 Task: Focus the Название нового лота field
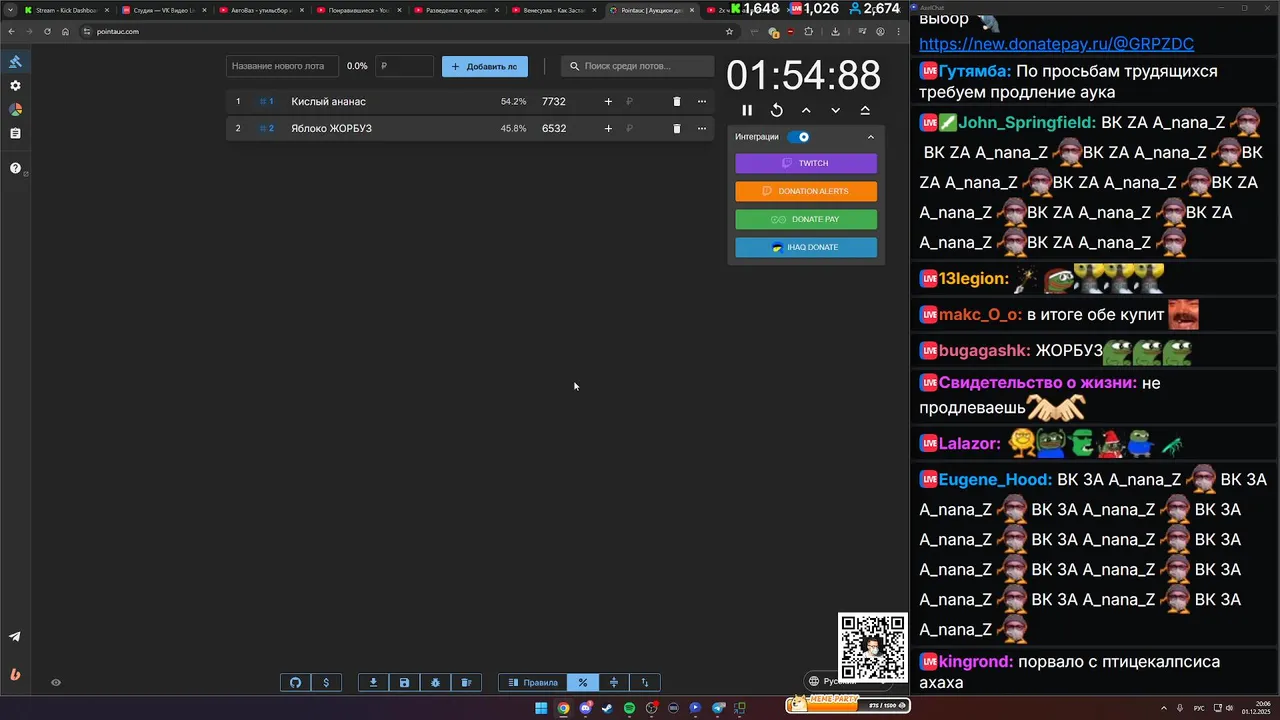(x=282, y=66)
